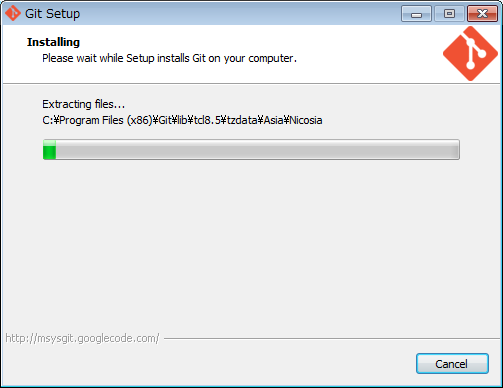This screenshot has width=503, height=388.
Task: Maximize the Git Setup window
Action: point(449,14)
